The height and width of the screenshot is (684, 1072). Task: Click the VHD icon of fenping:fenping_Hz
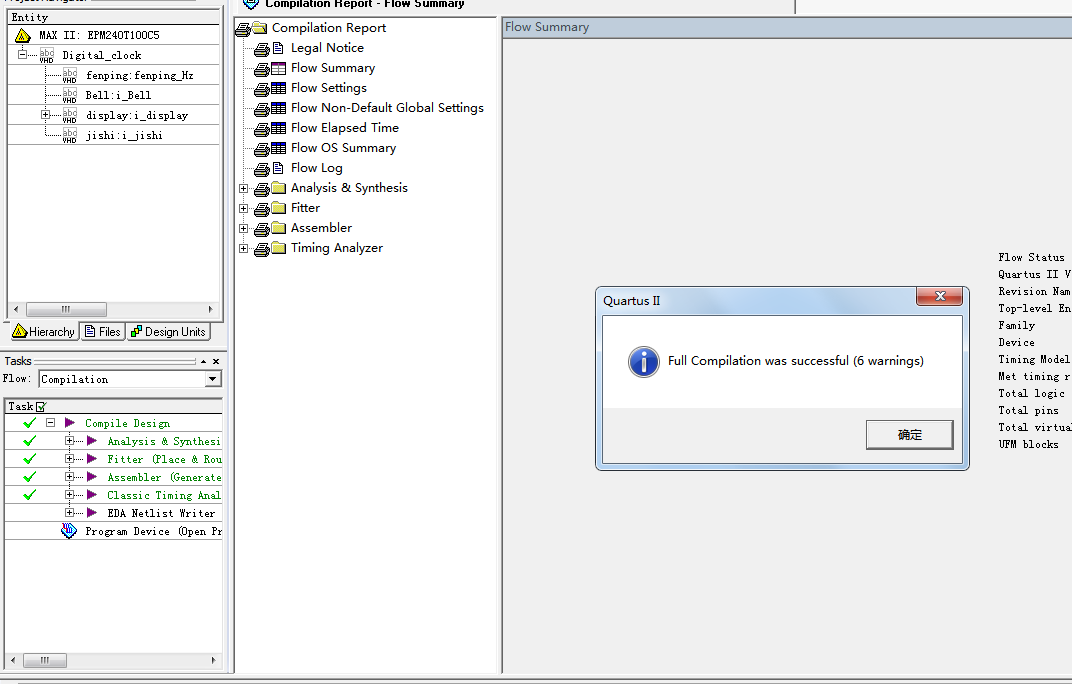click(70, 75)
